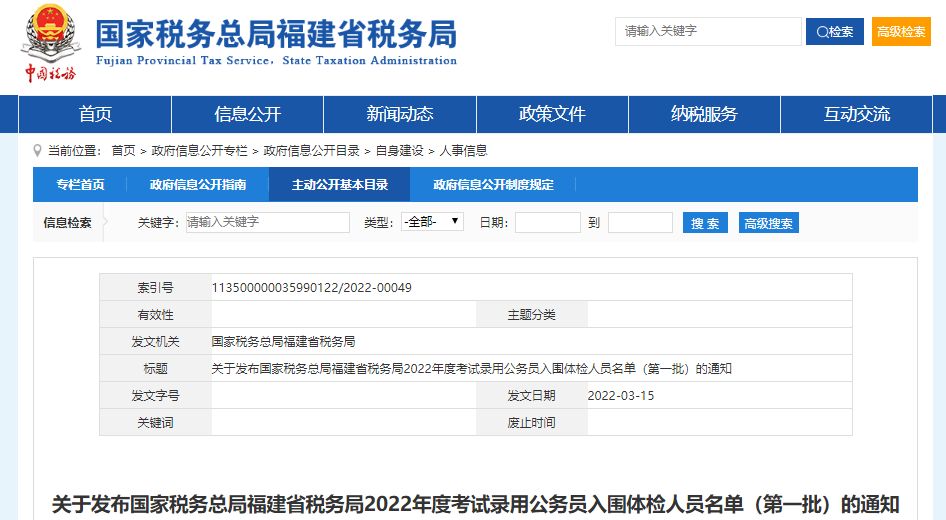Follow 人事信息 breadcrumb link
Viewport: 946px width, 520px height.
463,151
